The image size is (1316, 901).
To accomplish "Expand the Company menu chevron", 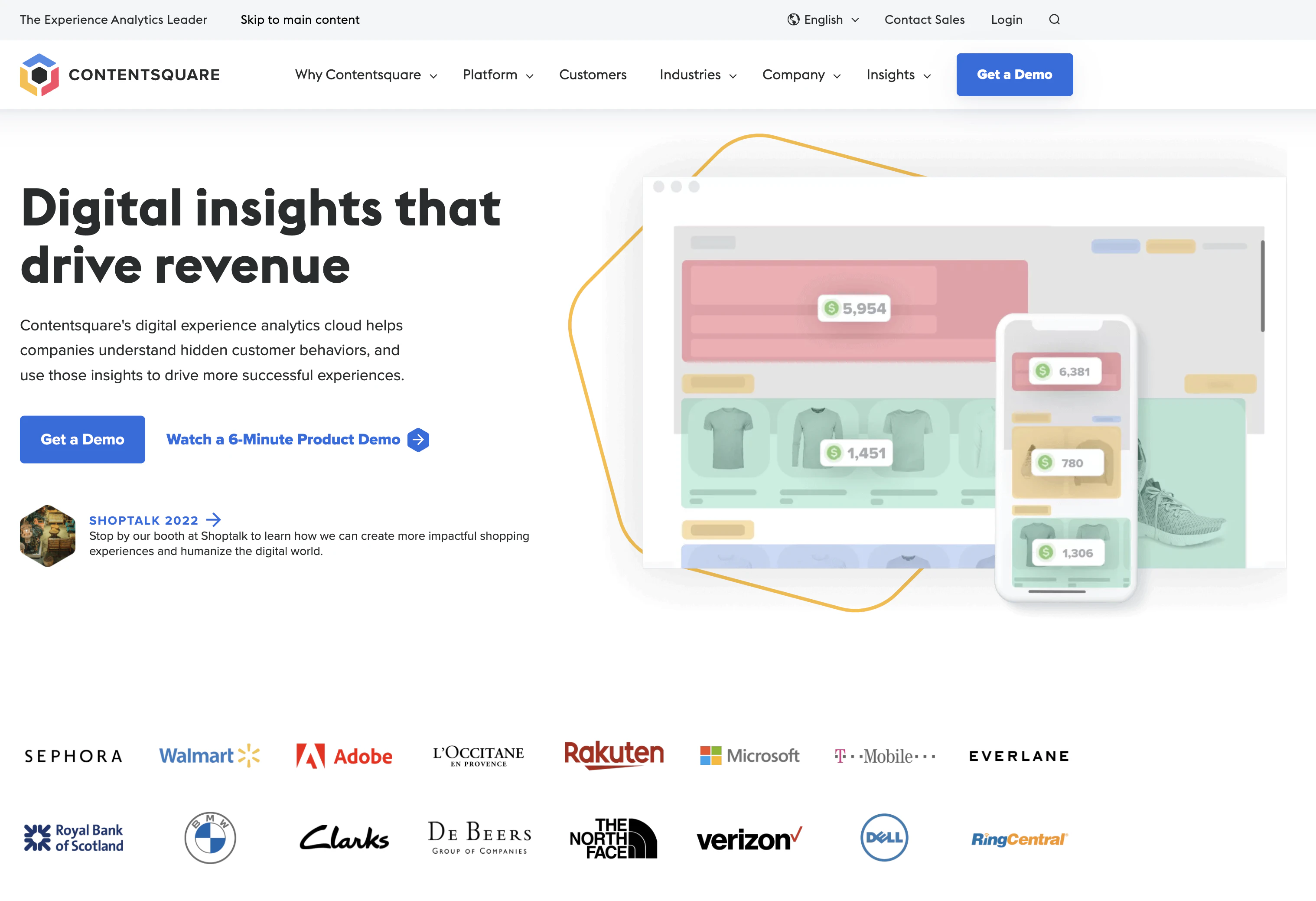I will click(x=837, y=76).
